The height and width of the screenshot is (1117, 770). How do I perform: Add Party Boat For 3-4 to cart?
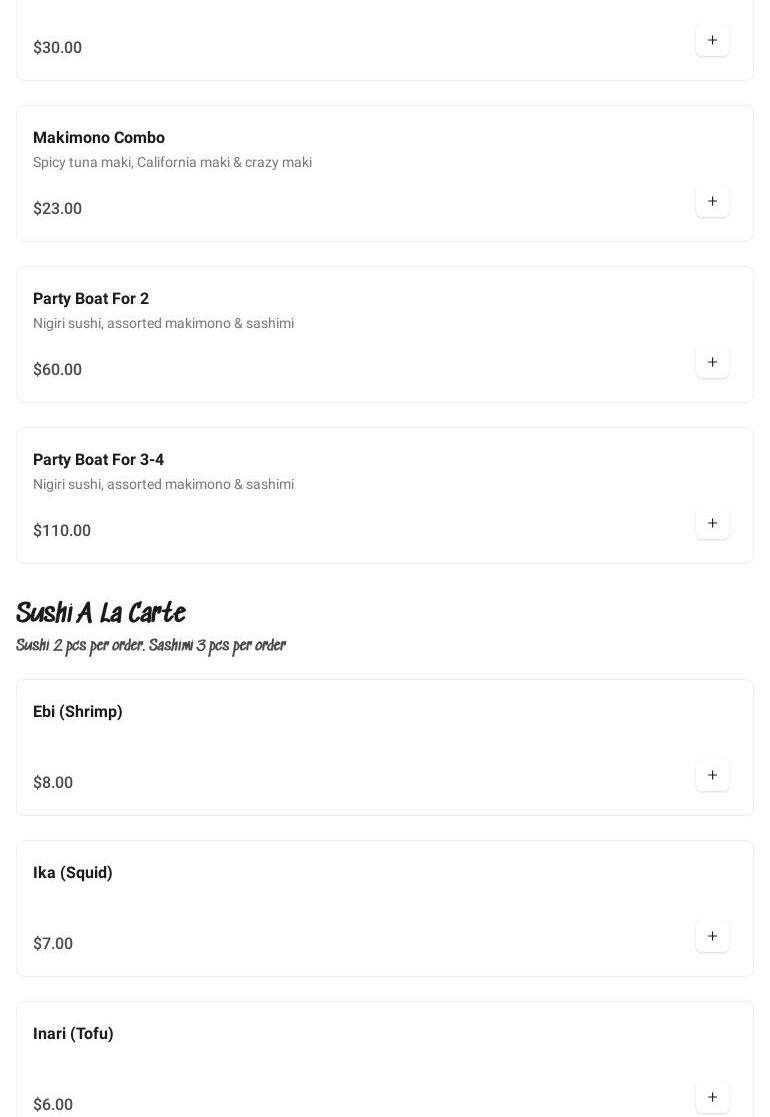(712, 524)
